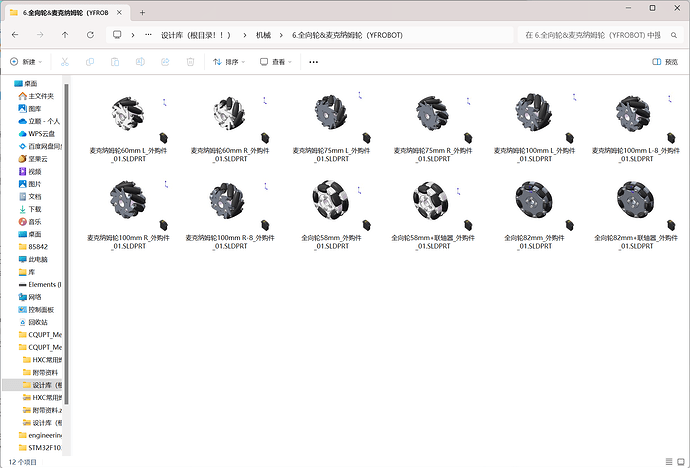Select file 麦克纳姆轮100mm L_外购件_01.SLDPRT
The width and height of the screenshot is (690, 468).
tap(534, 128)
